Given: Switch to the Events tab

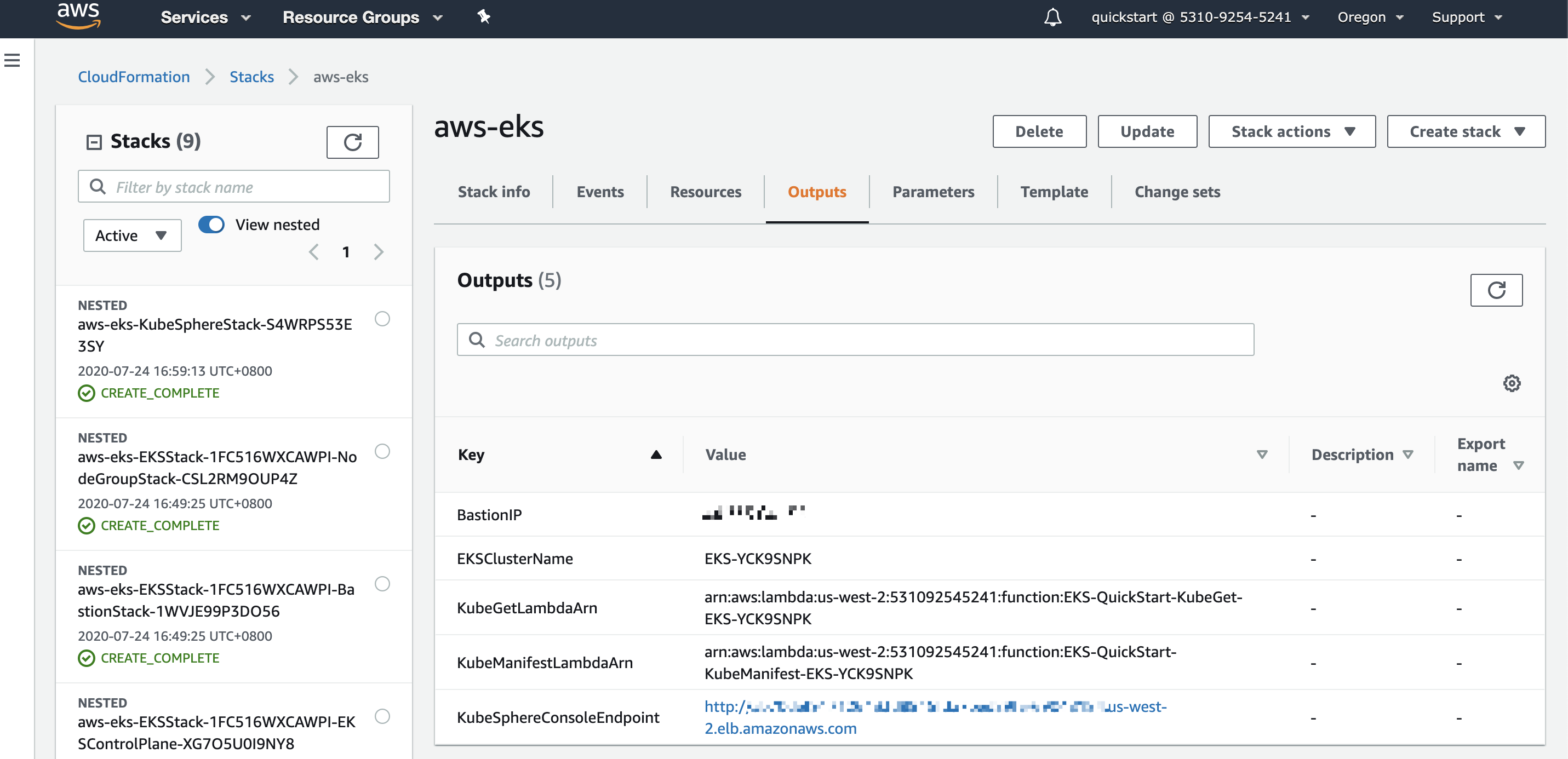Looking at the screenshot, I should coord(599,192).
